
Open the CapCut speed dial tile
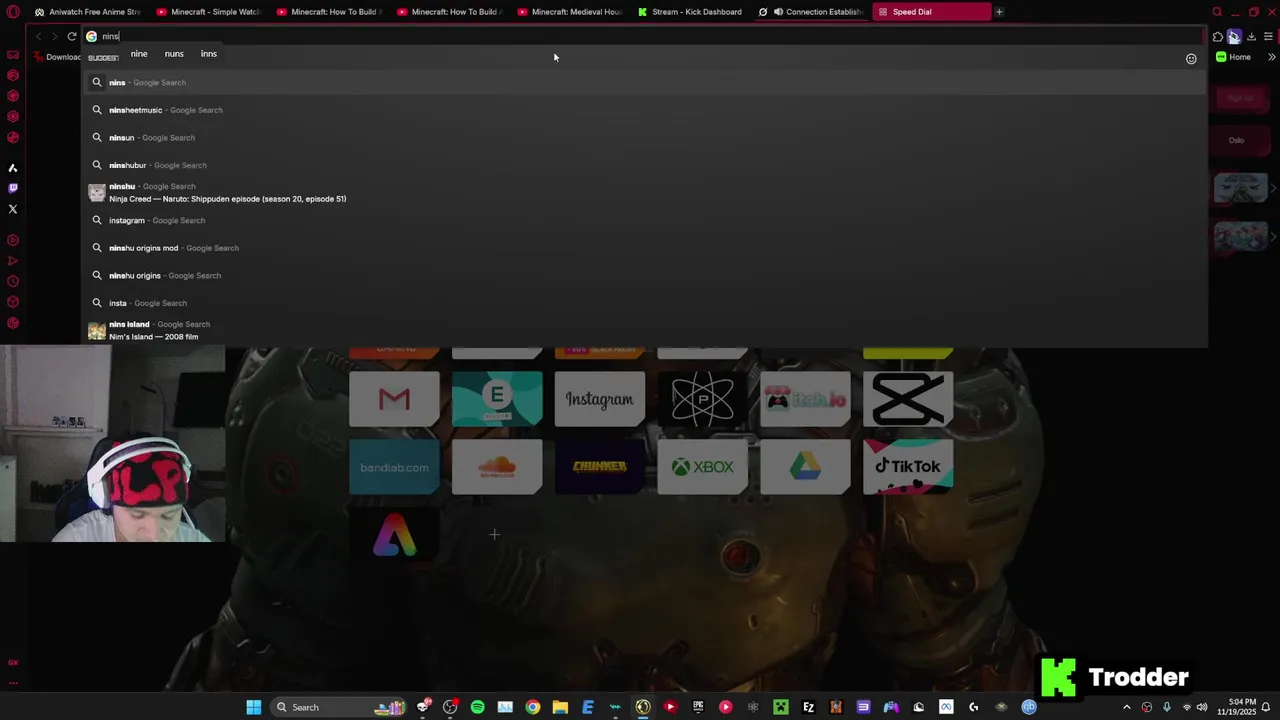click(908, 399)
